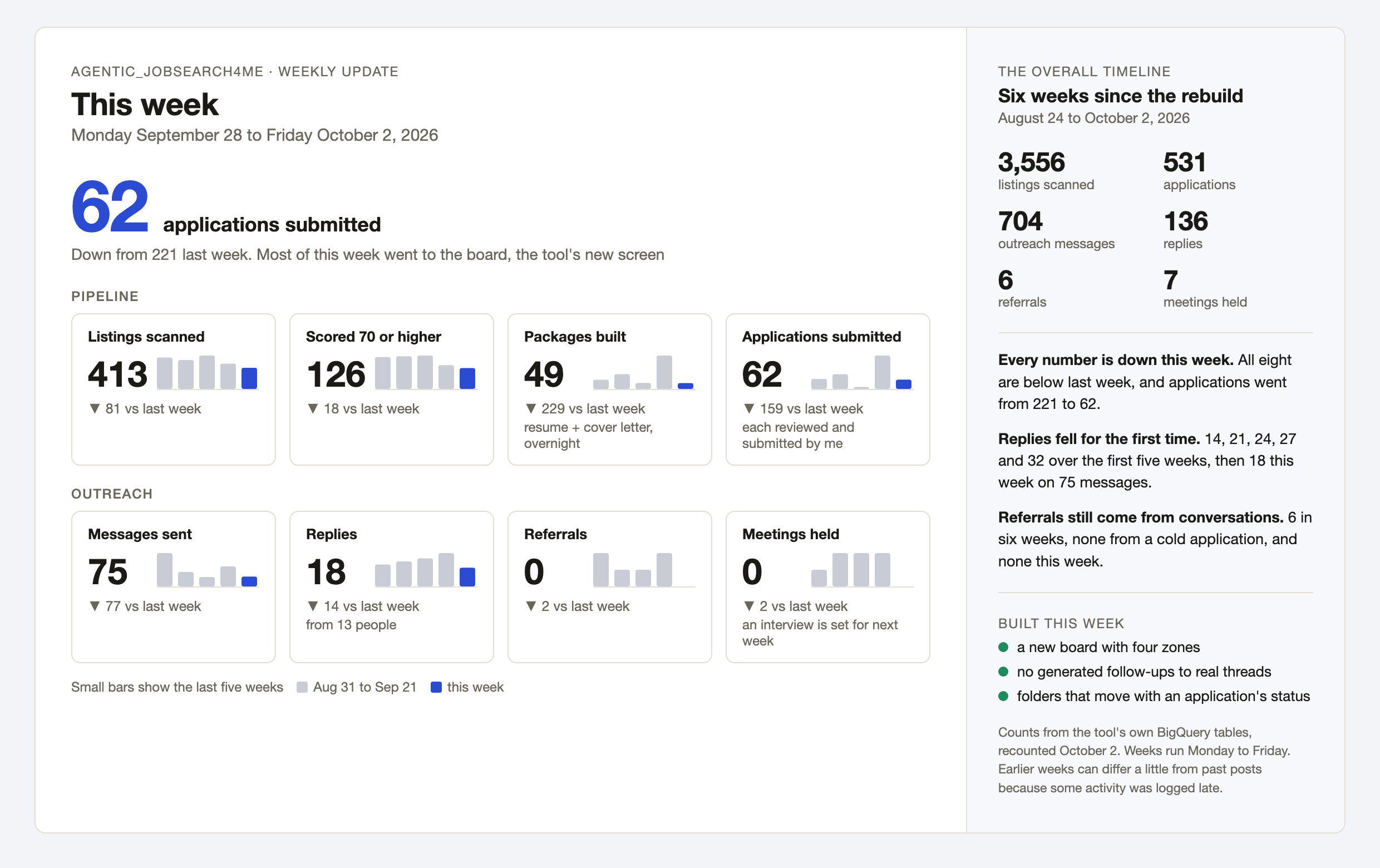Click the '7' meetings held total
This screenshot has width=1380, height=868.
(1171, 280)
